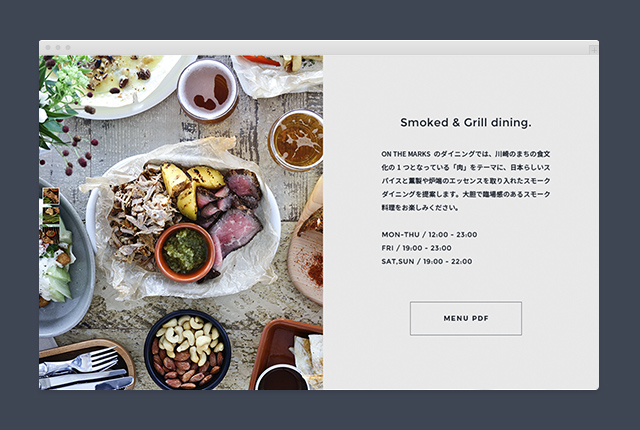Click the MON-THU opening hours line

pyautogui.click(x=429, y=235)
